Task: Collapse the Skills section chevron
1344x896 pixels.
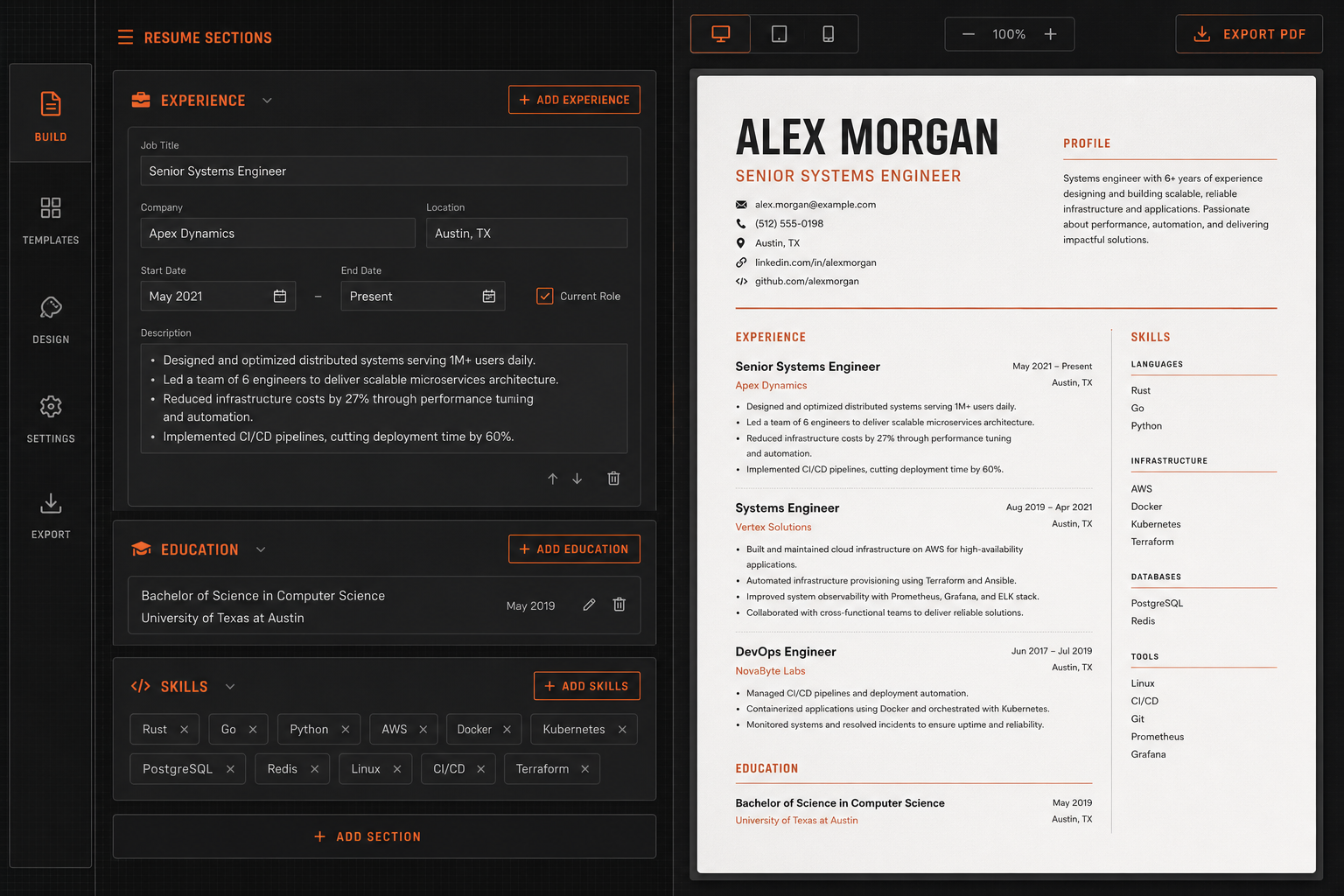Action: point(230,687)
